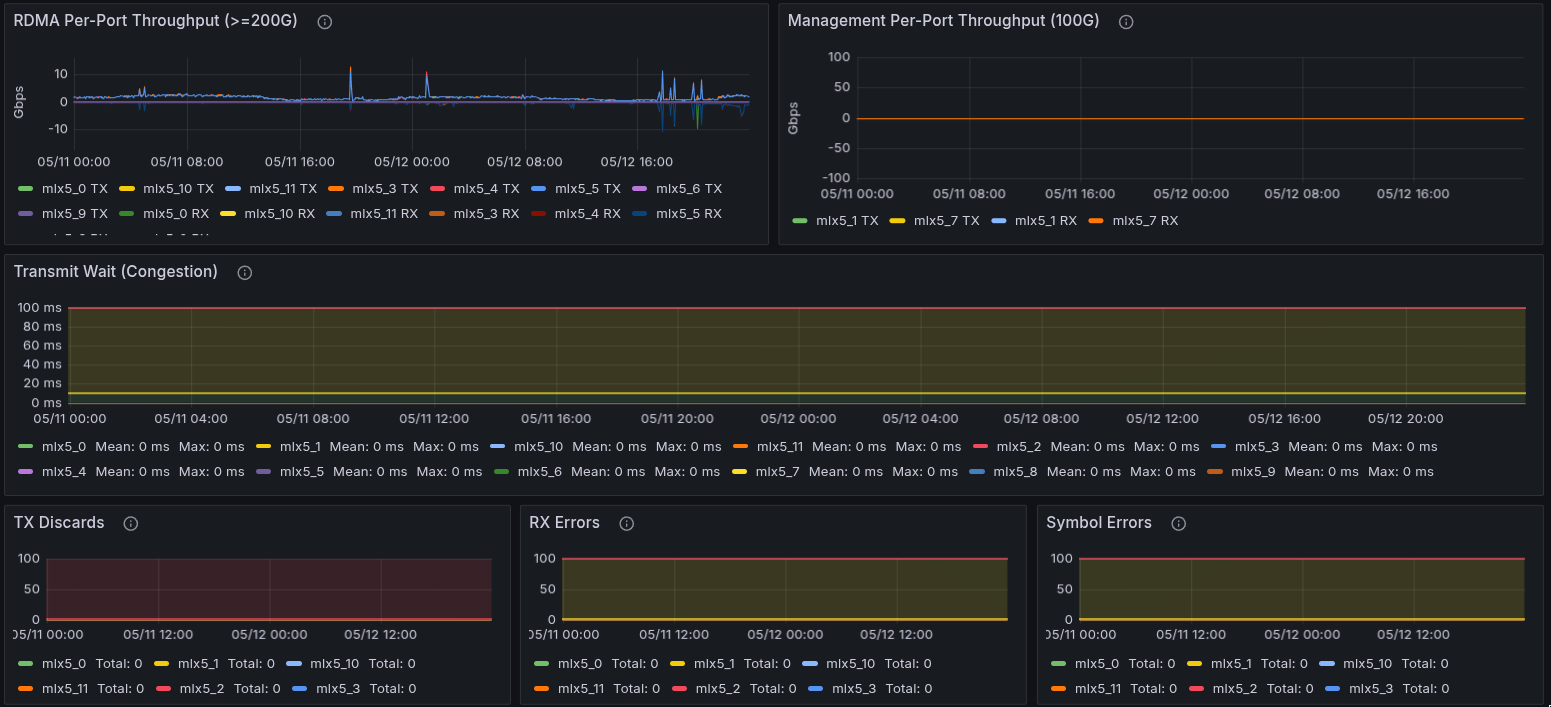This screenshot has height=707, width=1551.
Task: Toggle mlx5_1 TX in Management legend
Action: pyautogui.click(x=847, y=220)
